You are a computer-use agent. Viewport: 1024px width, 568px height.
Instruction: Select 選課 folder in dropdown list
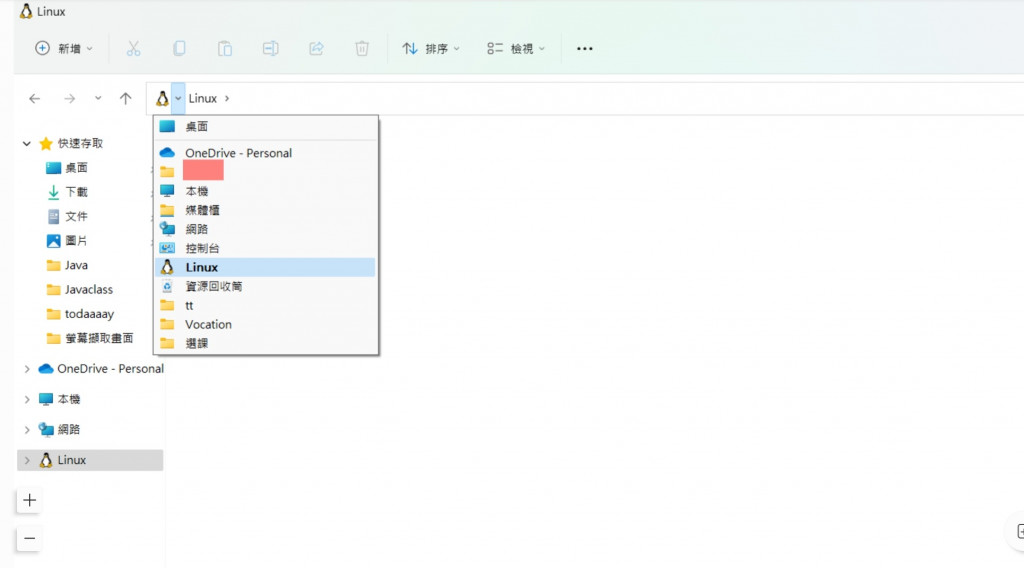coord(266,343)
